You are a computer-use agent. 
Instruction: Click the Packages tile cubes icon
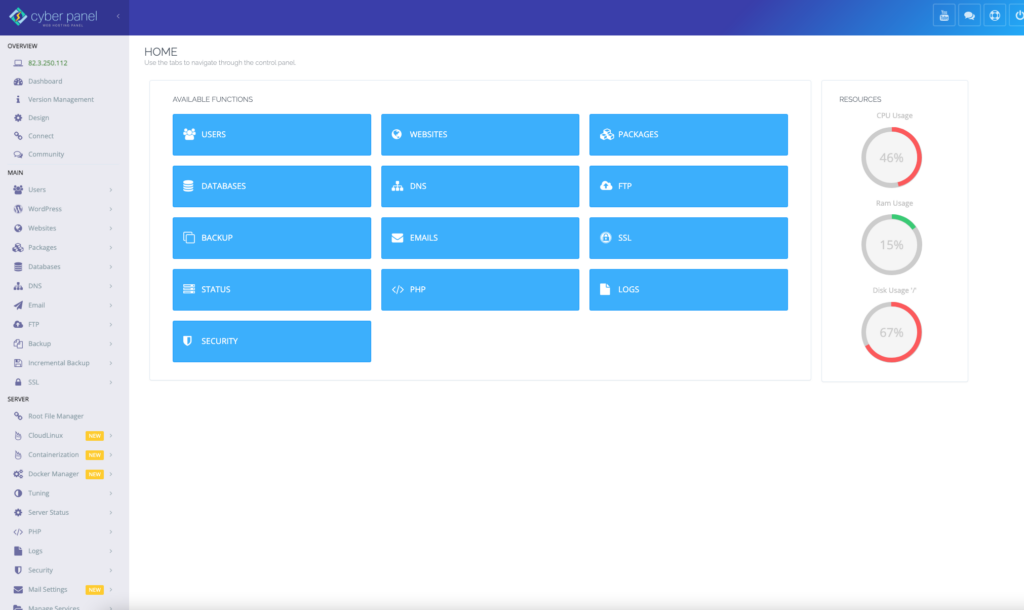point(607,134)
